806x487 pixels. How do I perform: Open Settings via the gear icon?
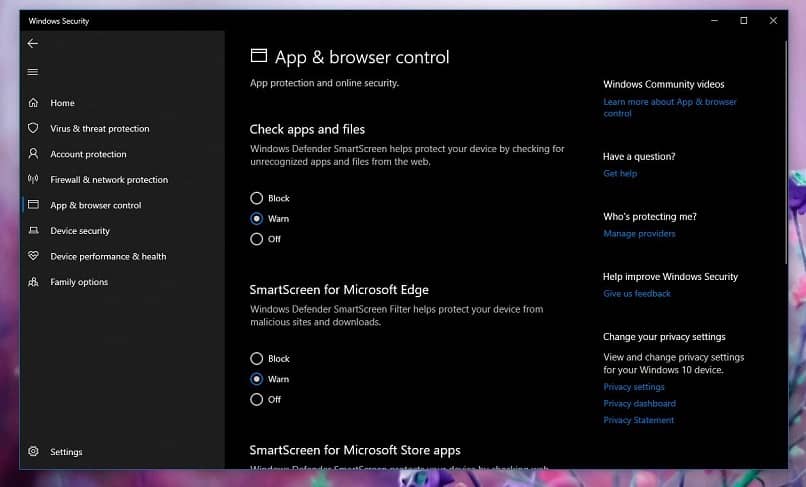pyautogui.click(x=33, y=452)
